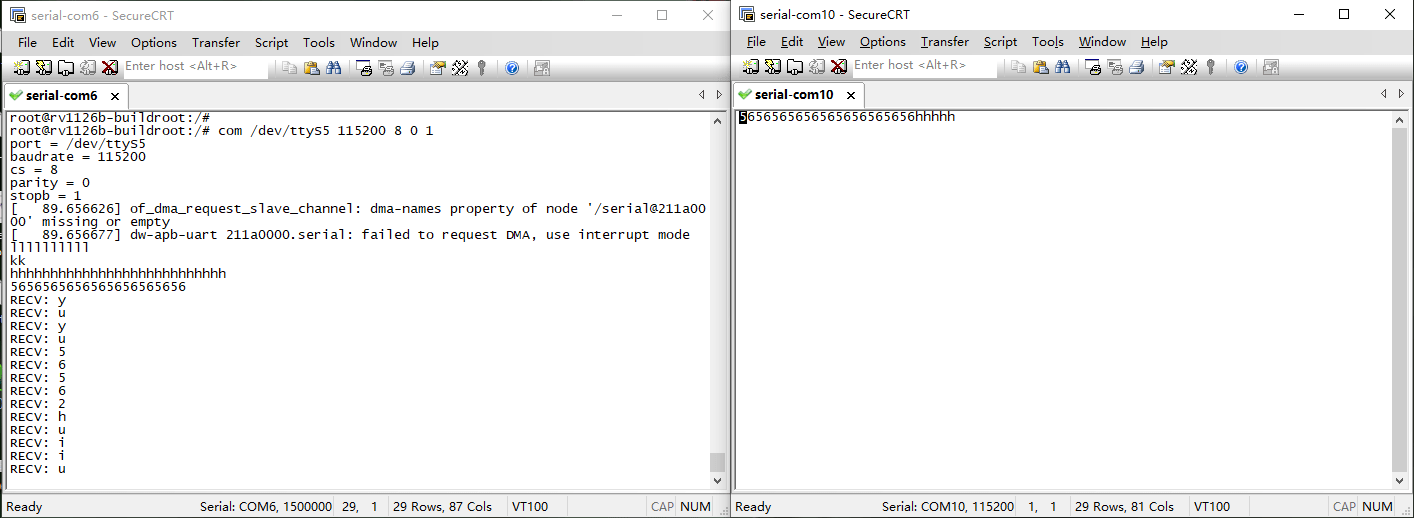Screen dimensions: 1414x518
Task: Open Session Options icon in serial-com10 window
Action: pyautogui.click(x=1167, y=67)
